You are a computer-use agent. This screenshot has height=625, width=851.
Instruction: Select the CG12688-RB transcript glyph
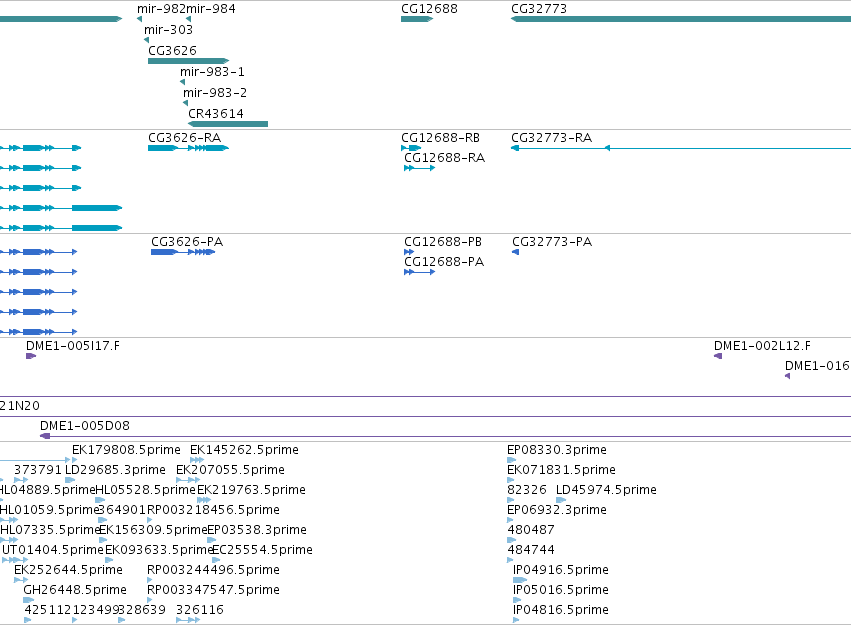[411, 148]
